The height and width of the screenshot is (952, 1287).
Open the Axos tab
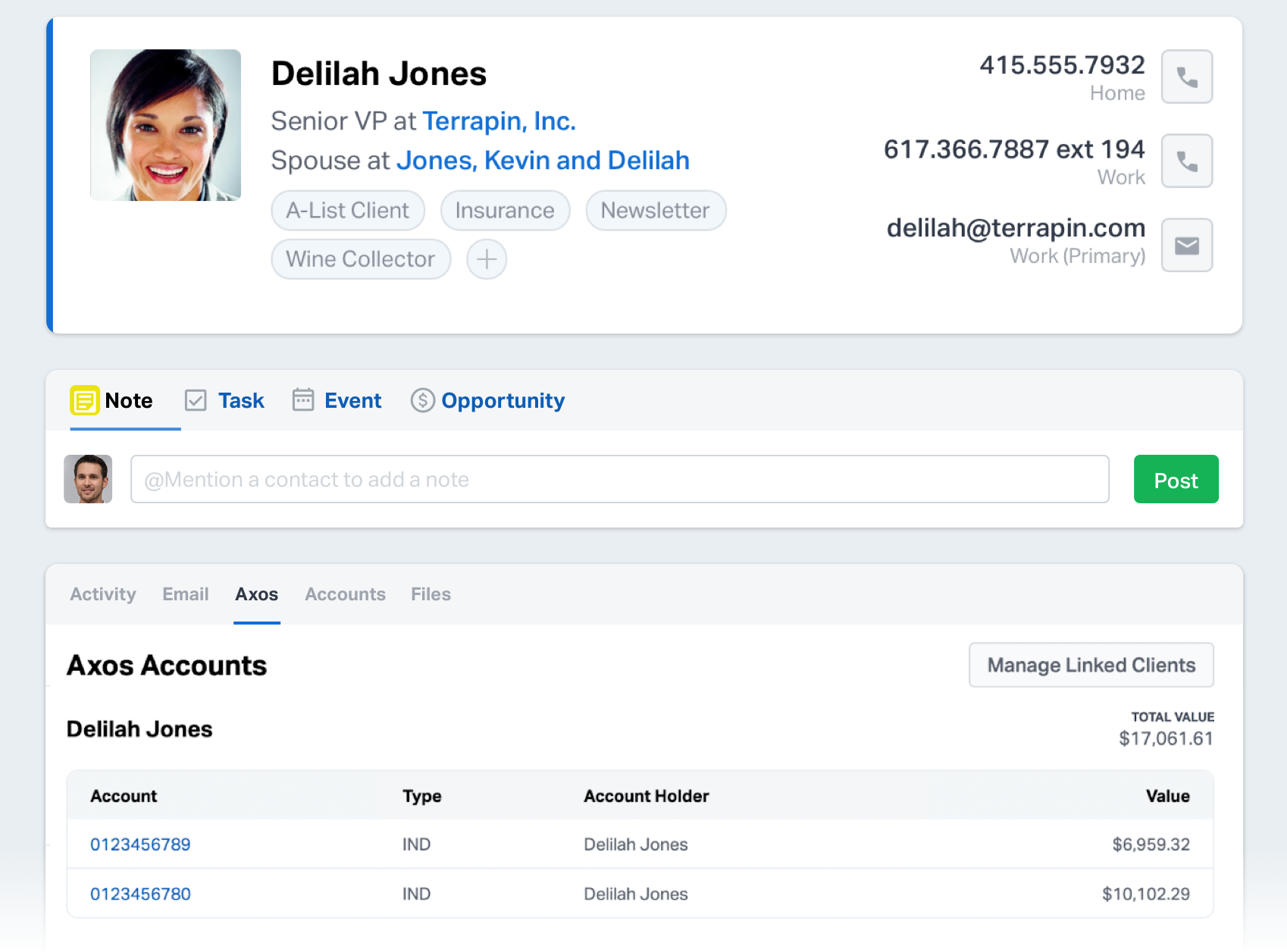pos(256,594)
